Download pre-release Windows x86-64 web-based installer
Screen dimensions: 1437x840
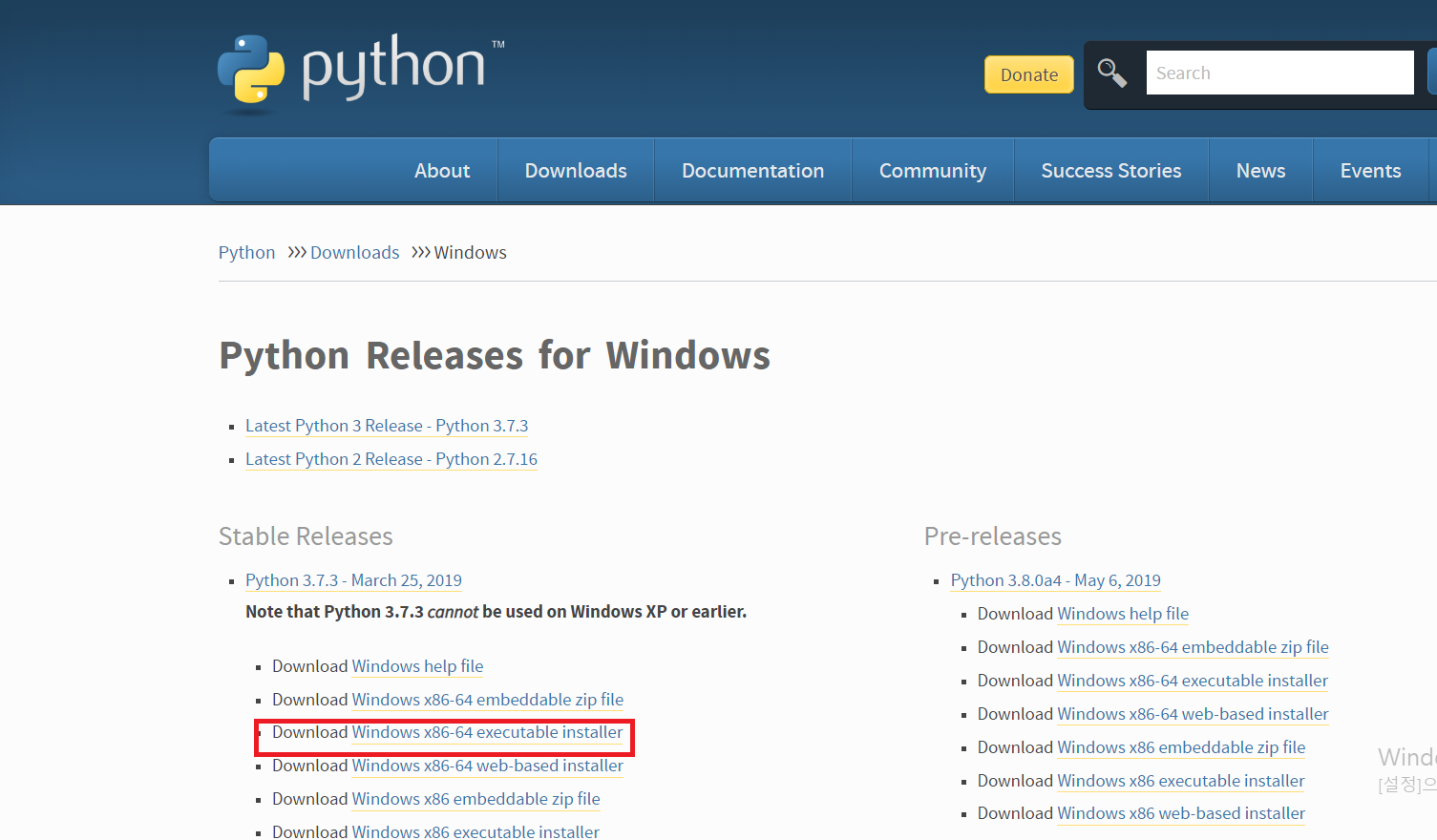1194,714
